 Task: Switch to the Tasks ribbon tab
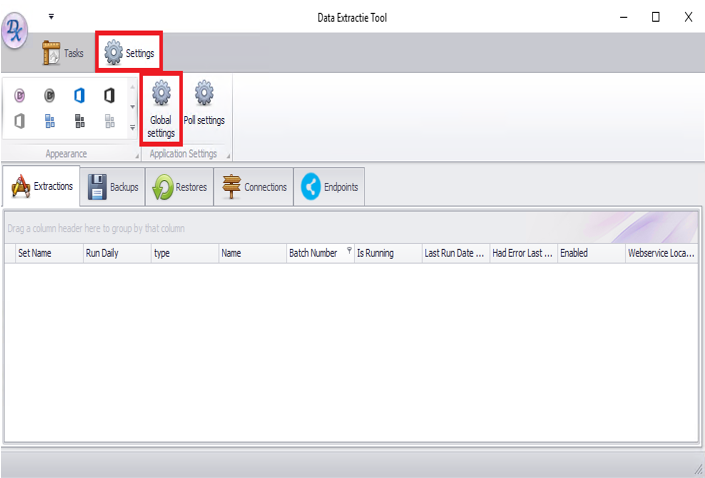coord(63,53)
